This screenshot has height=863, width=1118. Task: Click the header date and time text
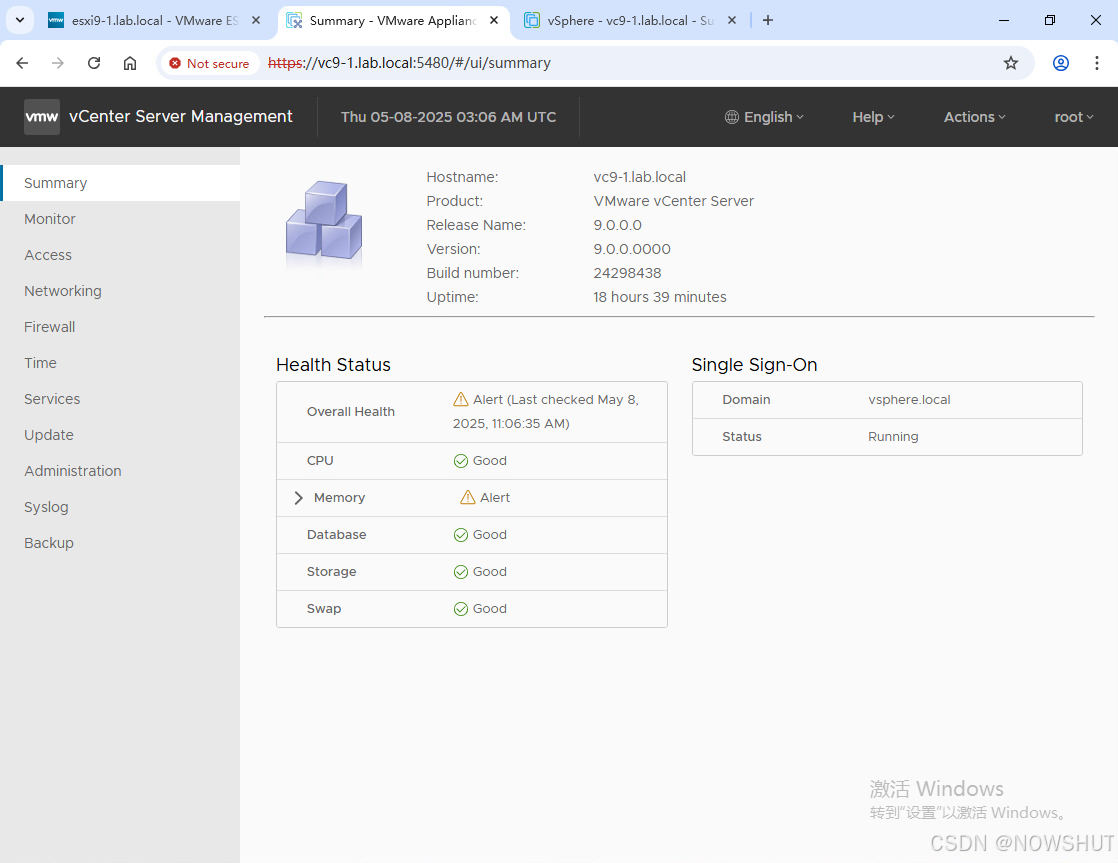click(x=448, y=117)
